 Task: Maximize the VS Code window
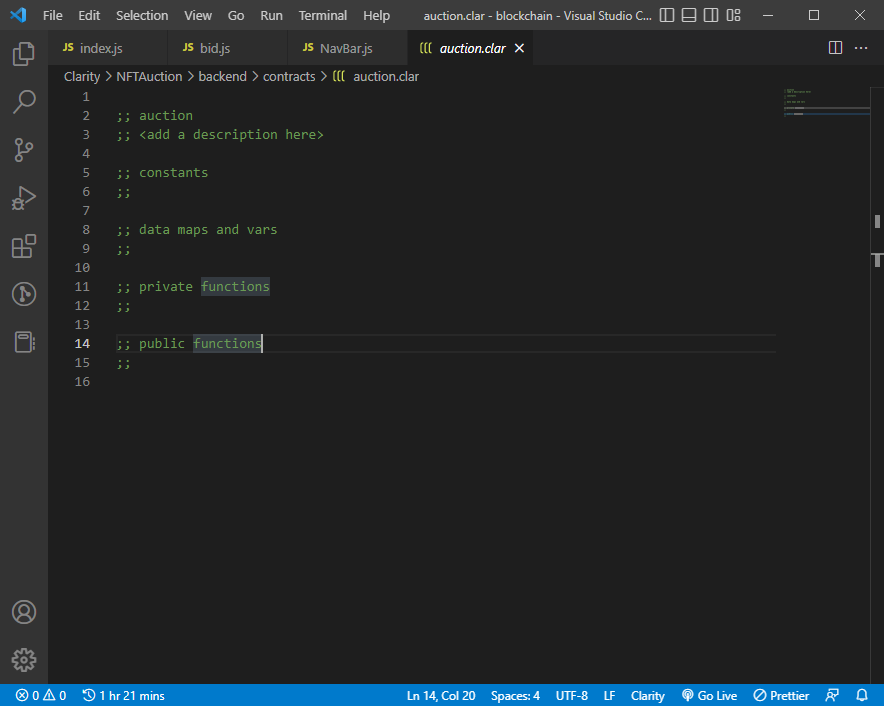(x=814, y=15)
